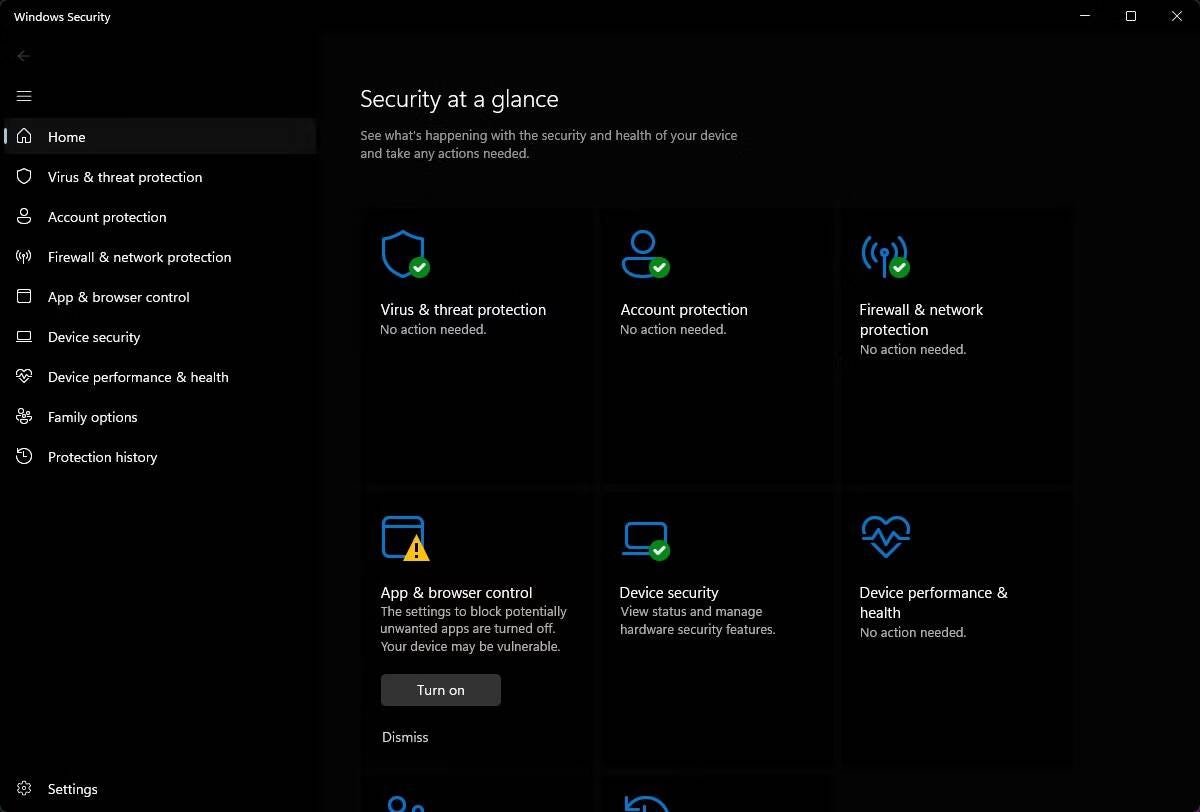Screen dimensions: 1200x812
Task: Open App & browser control via its sidebar icon
Action: [23, 297]
